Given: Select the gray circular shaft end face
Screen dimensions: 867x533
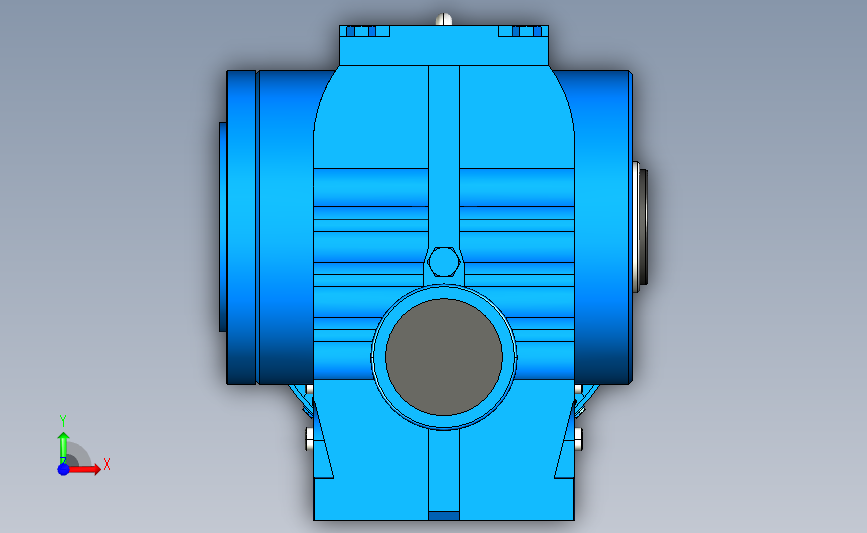Looking at the screenshot, I should point(444,357).
